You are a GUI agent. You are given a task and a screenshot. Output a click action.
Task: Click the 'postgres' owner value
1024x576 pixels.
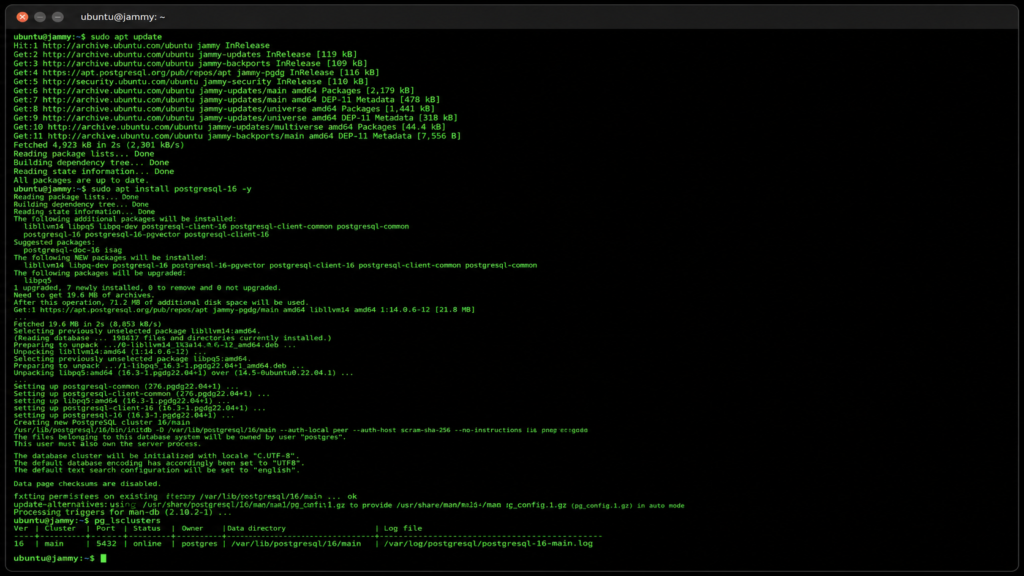(199, 543)
